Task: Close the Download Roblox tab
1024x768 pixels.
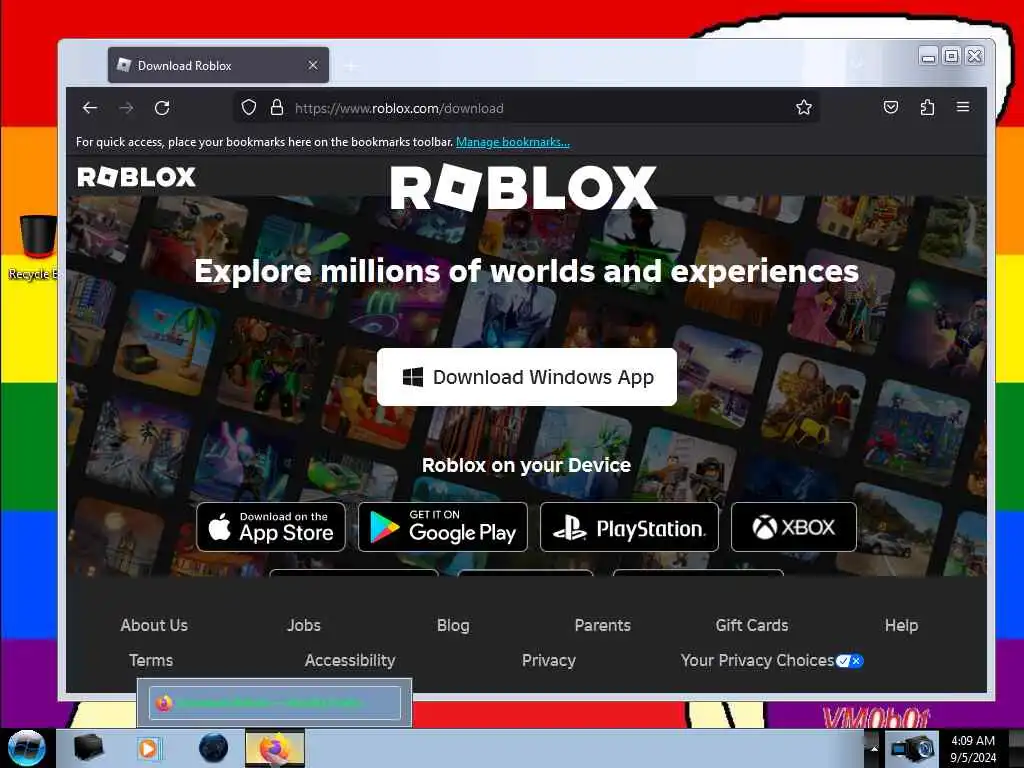Action: click(x=313, y=65)
